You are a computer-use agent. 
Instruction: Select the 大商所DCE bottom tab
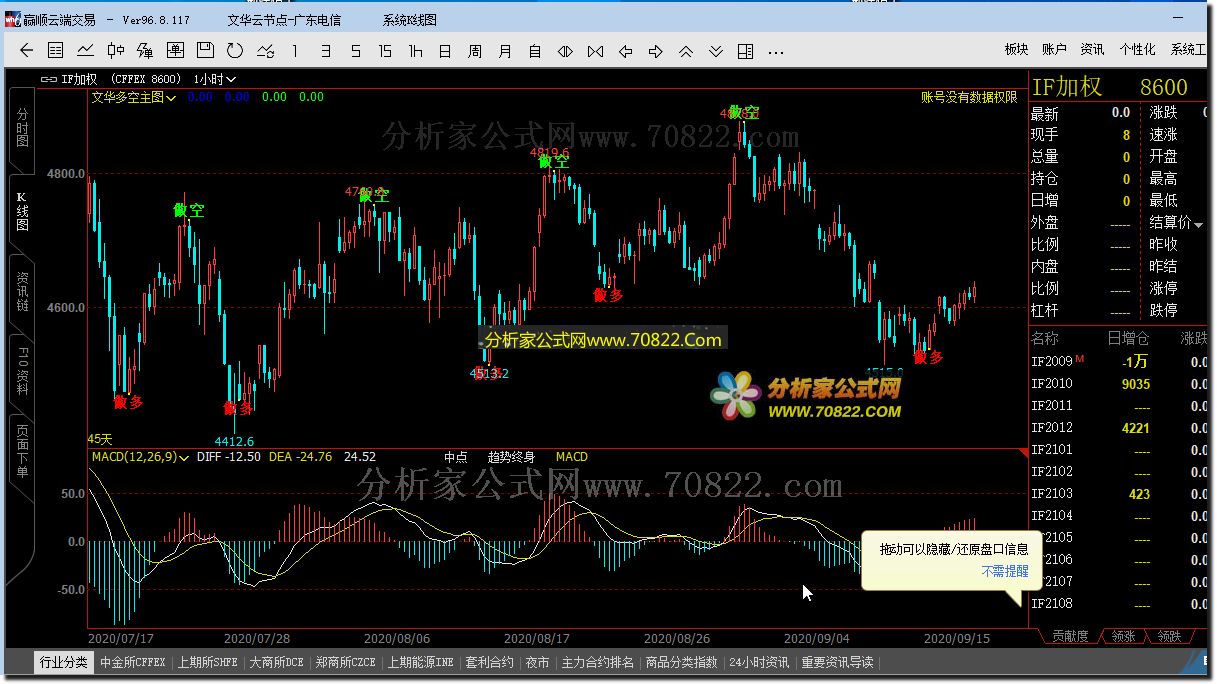(x=276, y=662)
